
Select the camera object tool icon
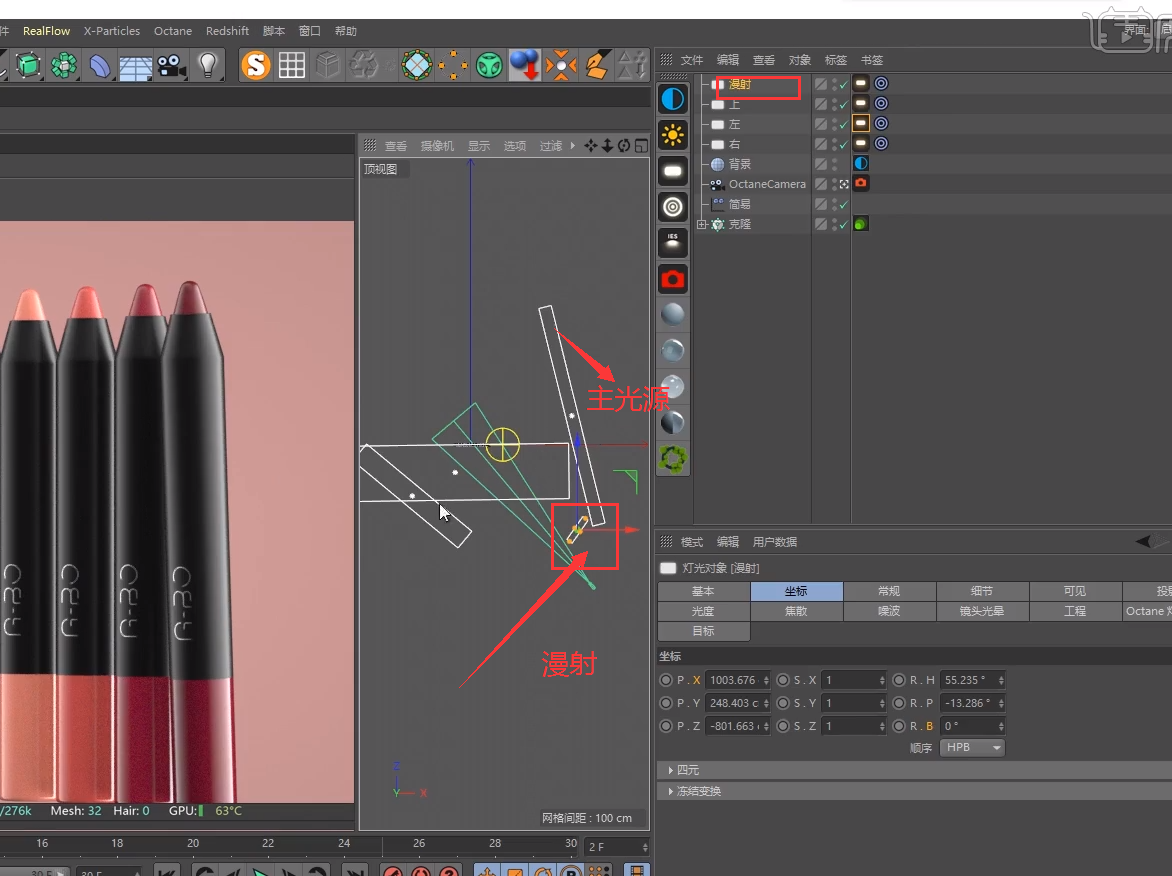coord(171,66)
